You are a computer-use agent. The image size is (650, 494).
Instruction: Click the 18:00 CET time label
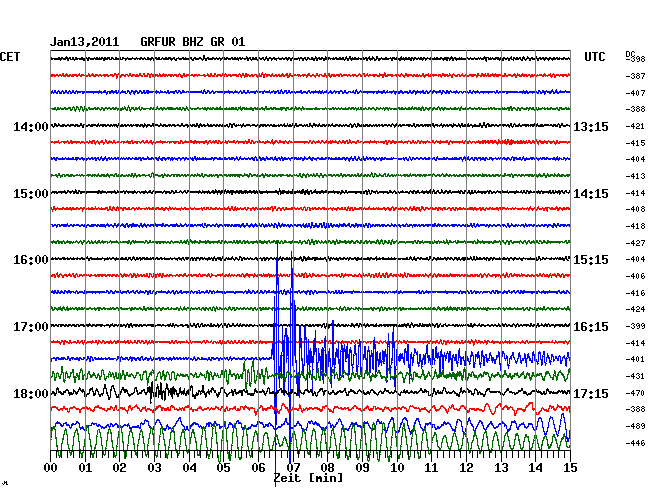coord(31,393)
